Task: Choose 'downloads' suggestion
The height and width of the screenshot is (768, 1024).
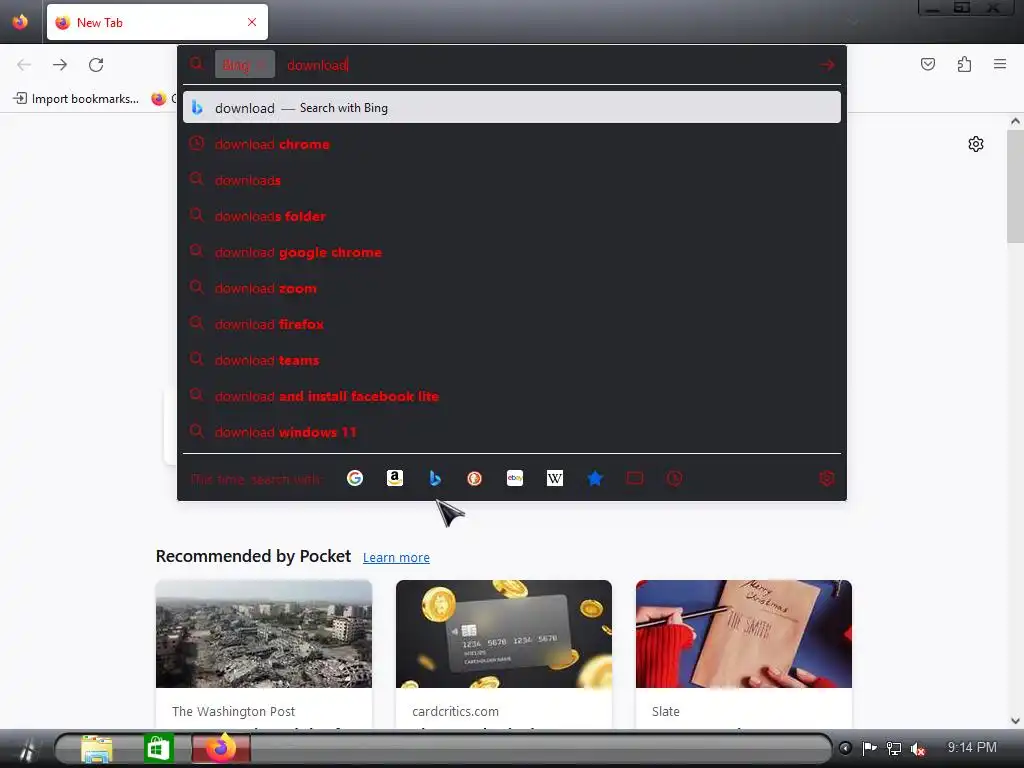Action: point(512,180)
